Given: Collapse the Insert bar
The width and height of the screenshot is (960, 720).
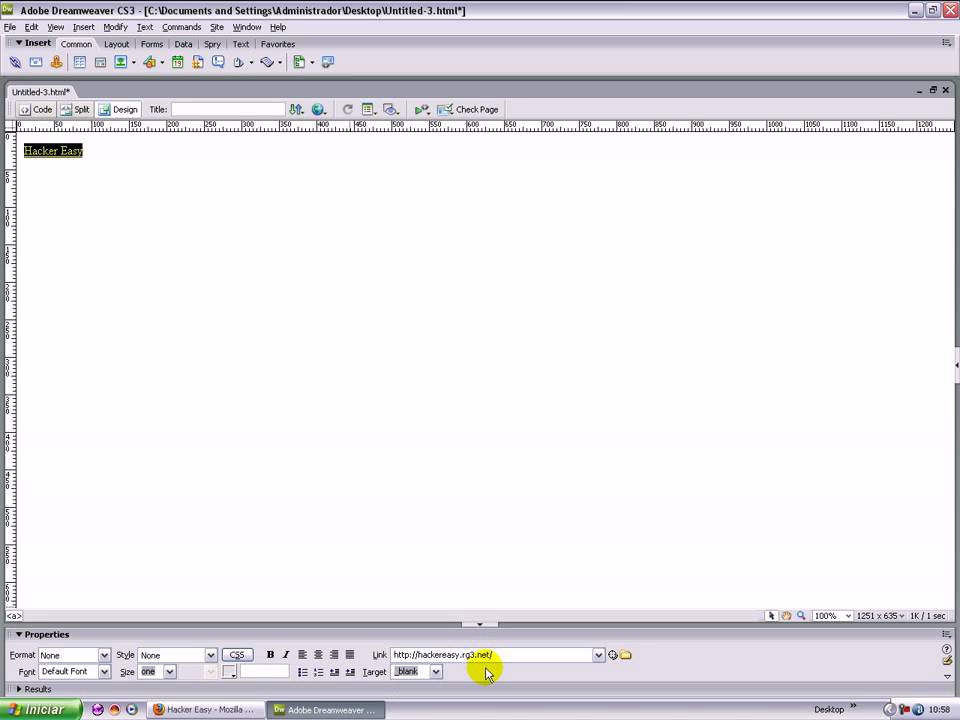Looking at the screenshot, I should (x=19, y=43).
